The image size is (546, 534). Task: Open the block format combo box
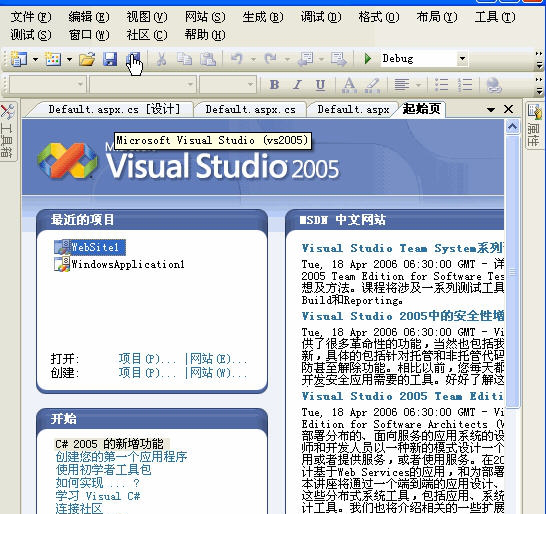[x=48, y=85]
